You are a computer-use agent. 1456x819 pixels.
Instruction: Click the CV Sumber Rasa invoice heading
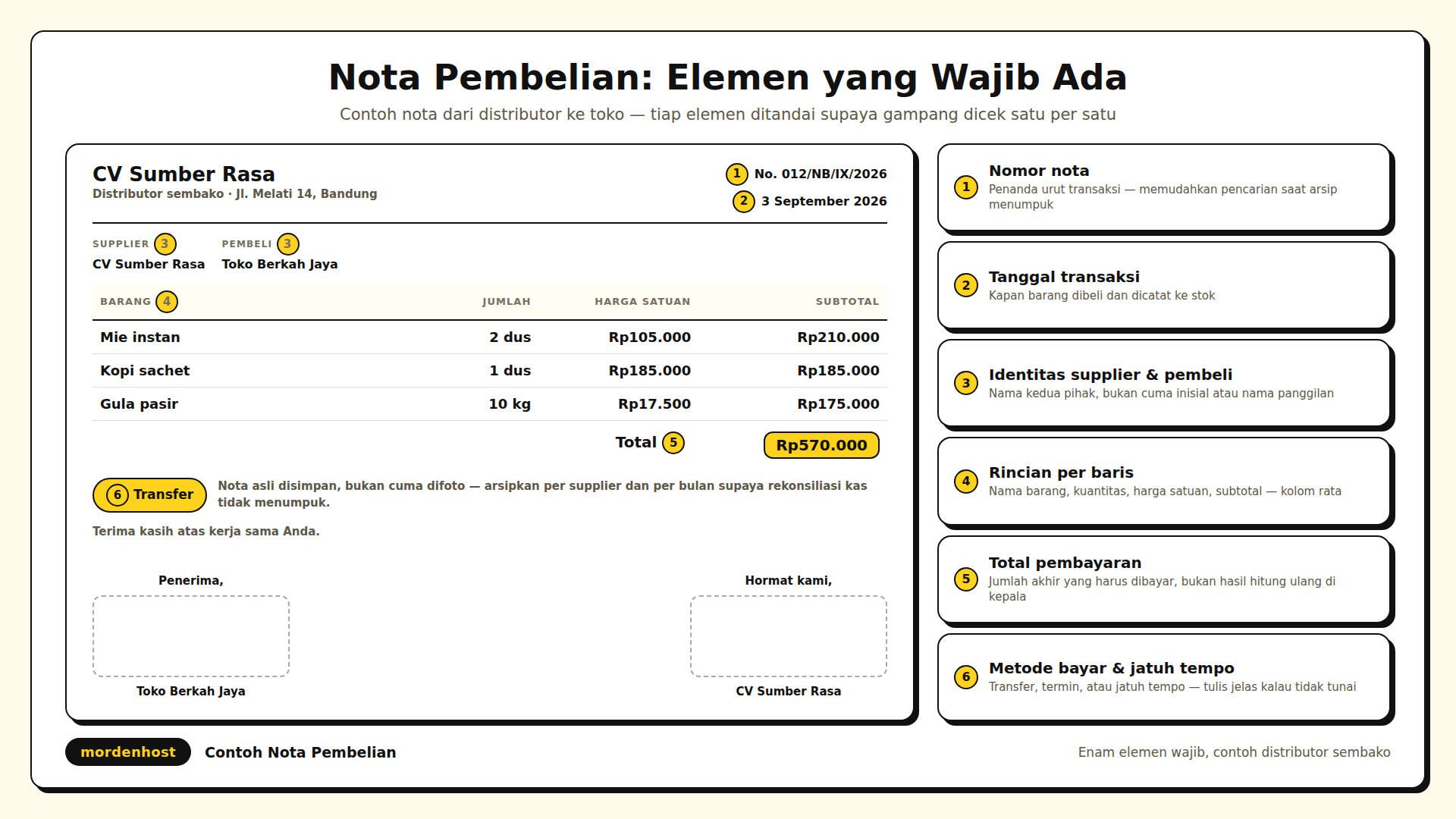(184, 174)
